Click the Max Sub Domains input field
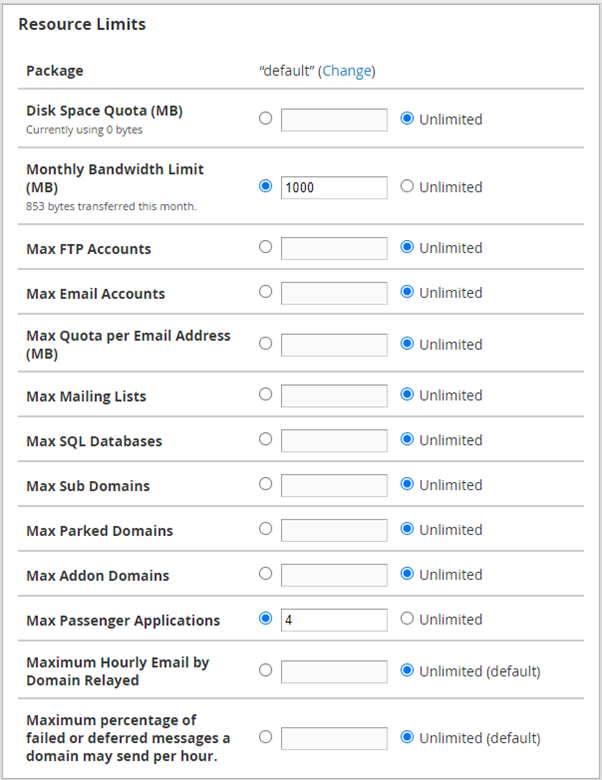Viewport: 602px width, 780px height. click(x=334, y=485)
